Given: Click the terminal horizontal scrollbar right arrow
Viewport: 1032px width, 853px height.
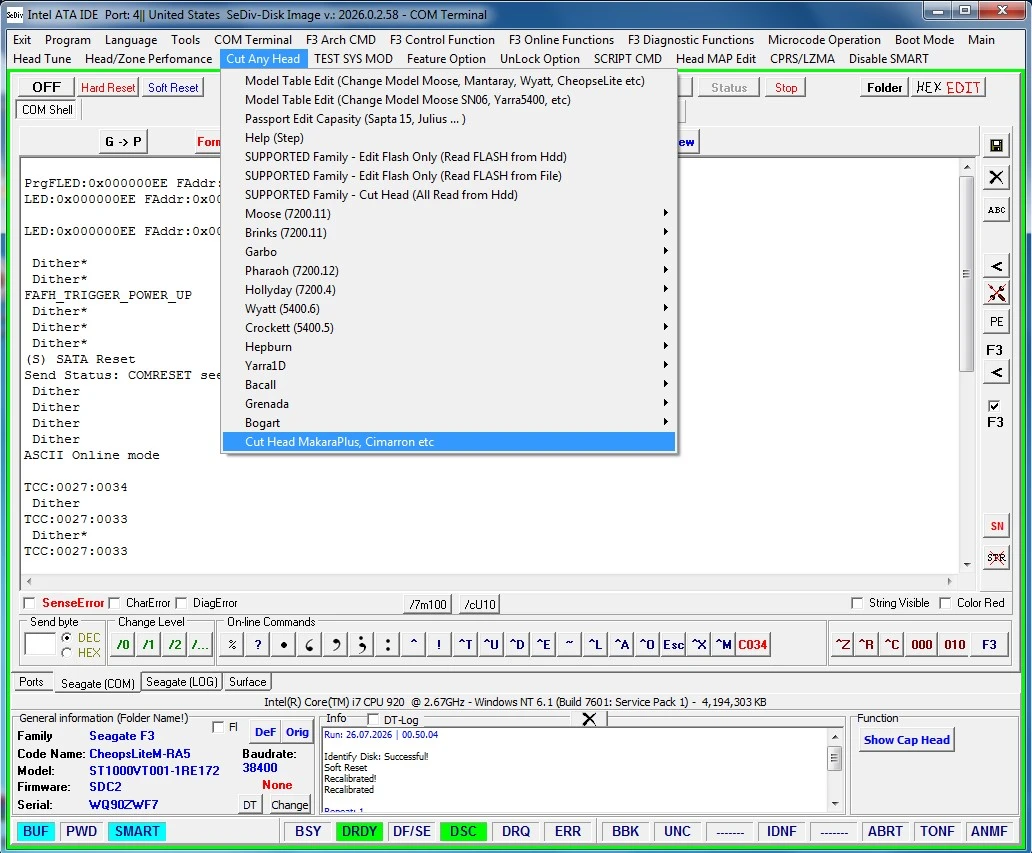Looking at the screenshot, I should (x=949, y=581).
